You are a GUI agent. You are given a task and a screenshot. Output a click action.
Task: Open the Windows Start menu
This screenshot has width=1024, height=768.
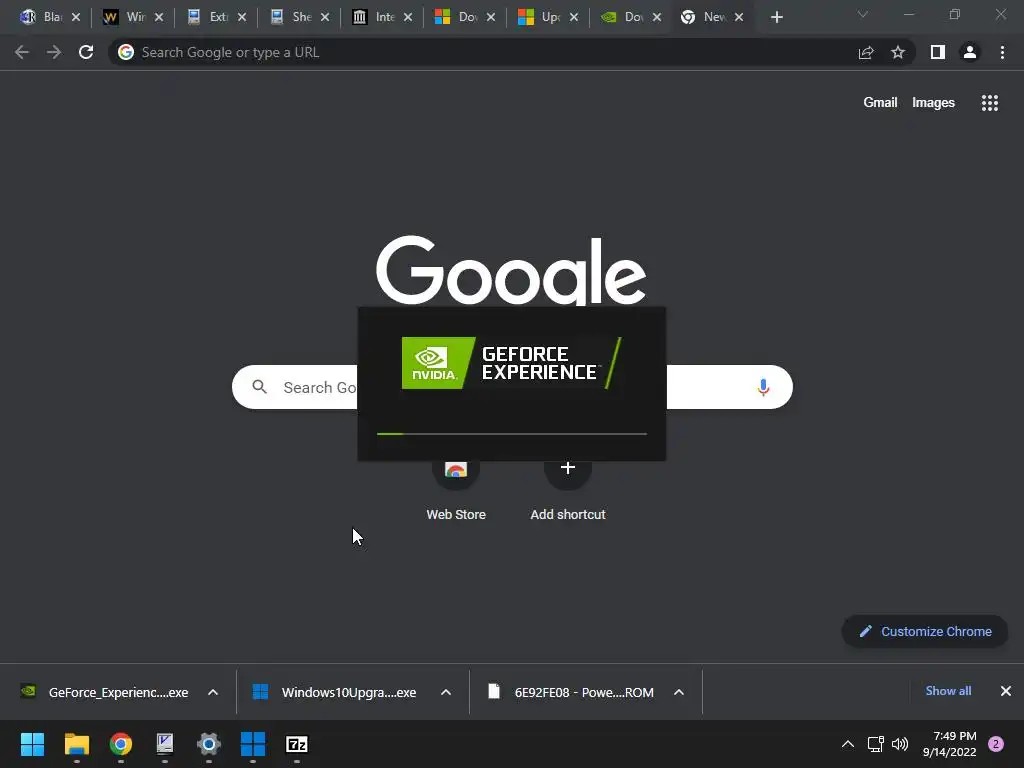(32, 744)
